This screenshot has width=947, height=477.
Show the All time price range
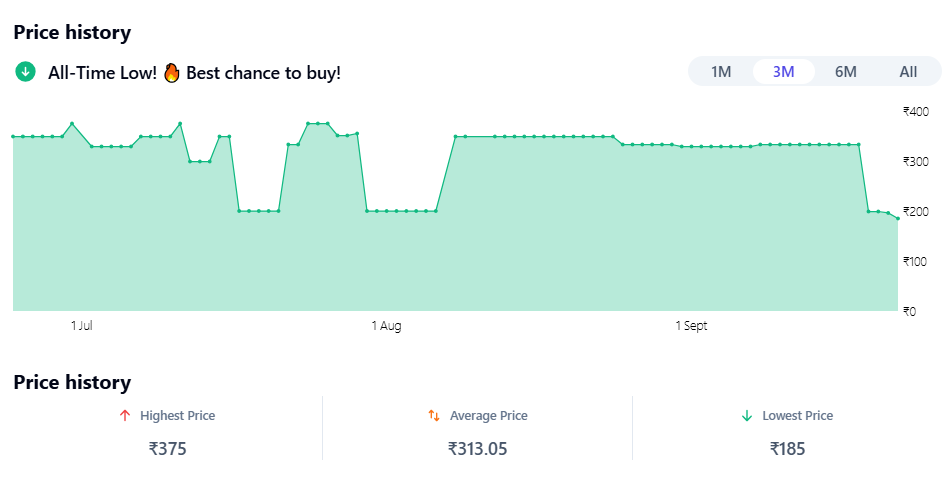coord(908,72)
